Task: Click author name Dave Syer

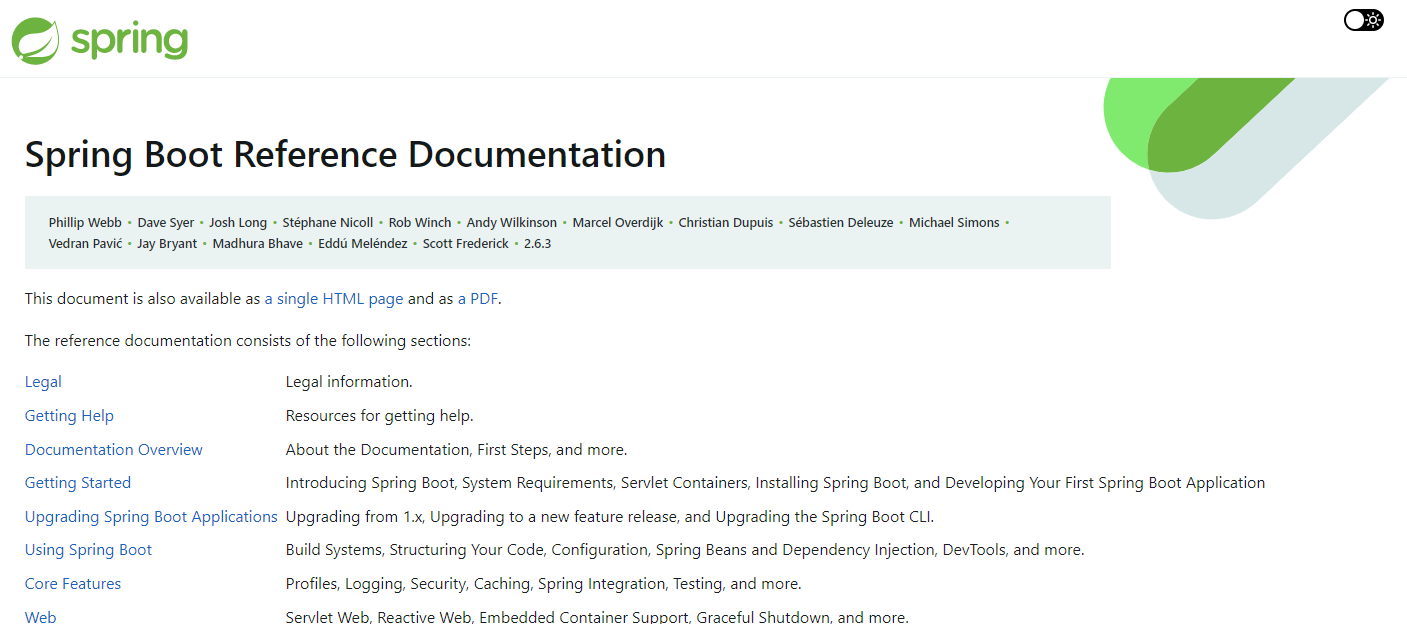Action: 166,223
